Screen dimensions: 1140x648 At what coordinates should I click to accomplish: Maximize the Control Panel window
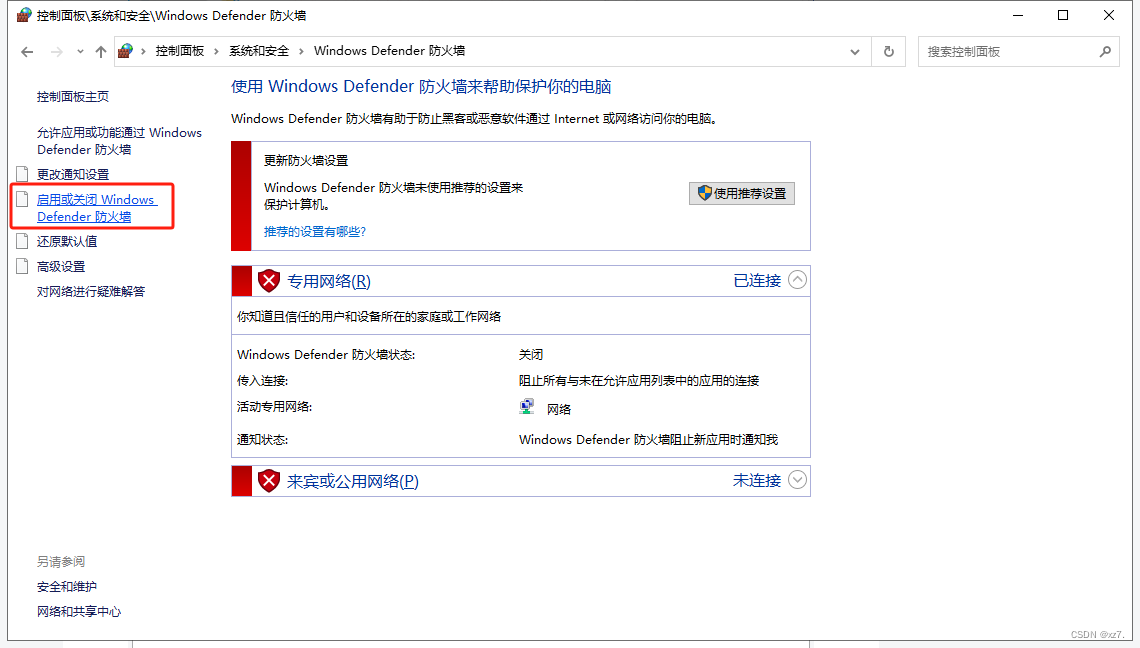[1063, 15]
